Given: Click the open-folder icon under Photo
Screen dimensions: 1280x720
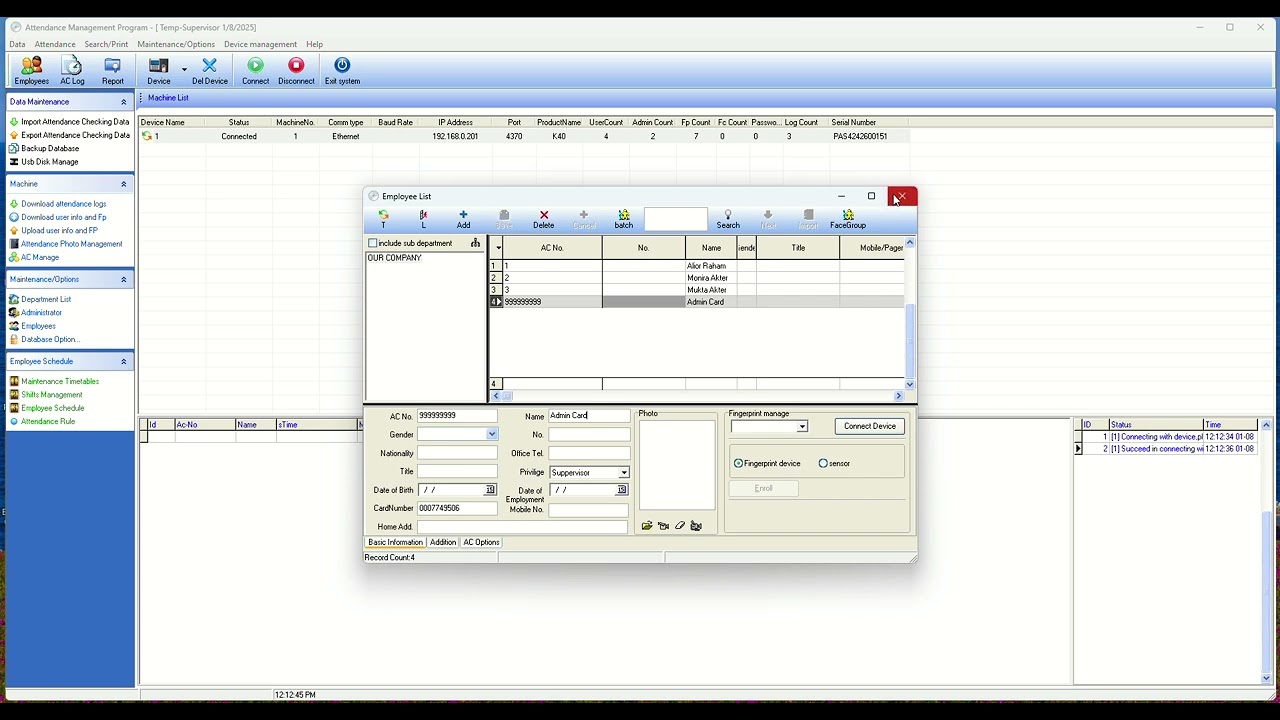Looking at the screenshot, I should click(x=647, y=526).
